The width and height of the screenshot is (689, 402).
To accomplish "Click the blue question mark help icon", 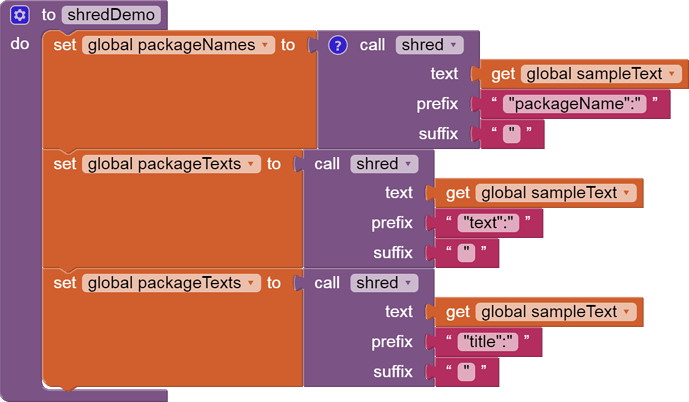I will click(x=337, y=45).
